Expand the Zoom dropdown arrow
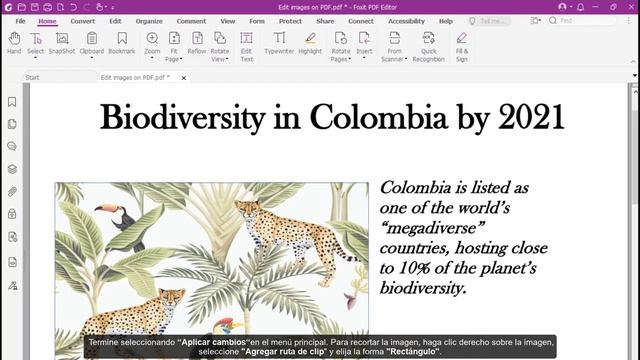The image size is (640, 360). click(152, 58)
